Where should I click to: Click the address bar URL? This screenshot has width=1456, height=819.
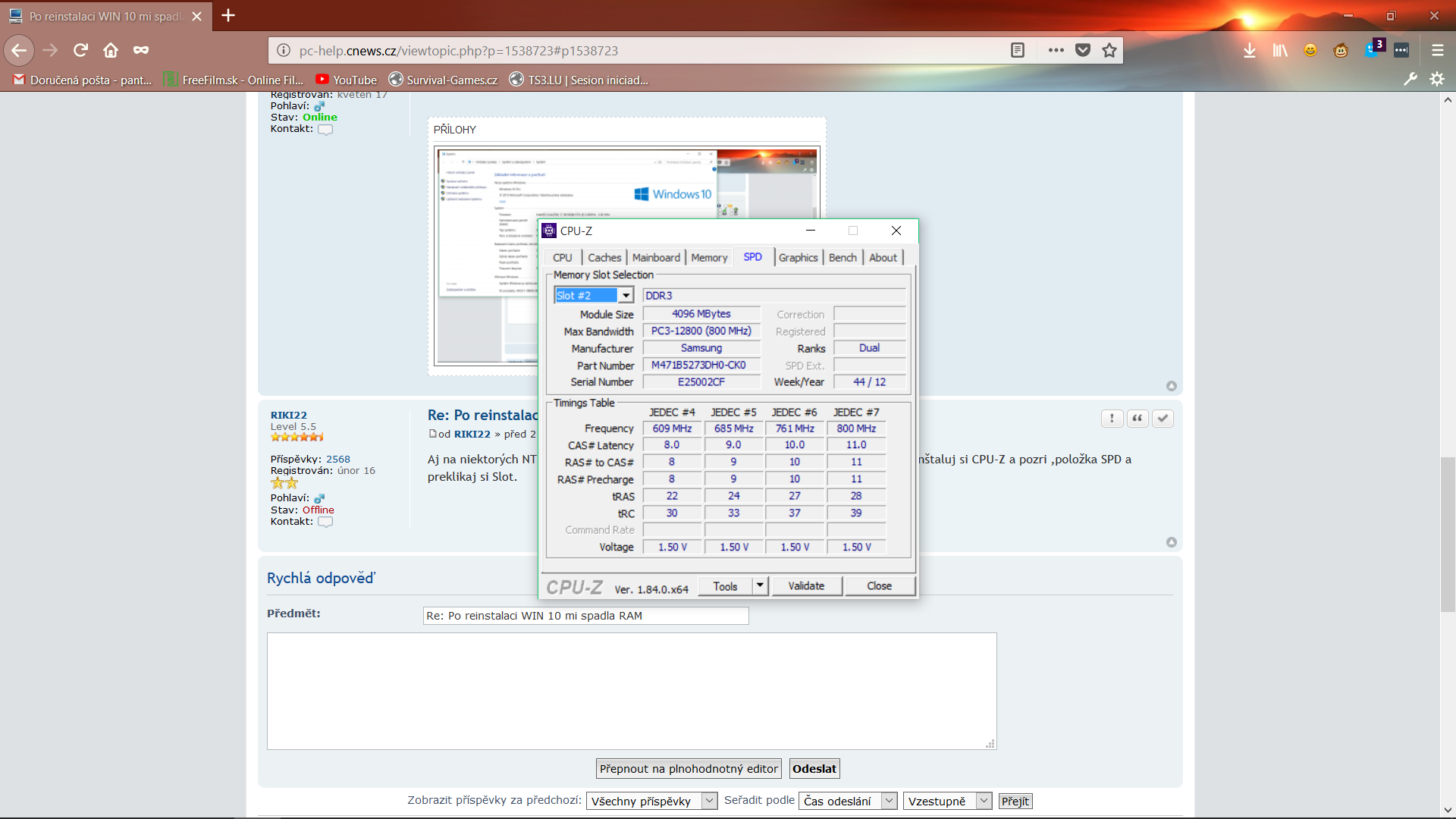[x=458, y=51]
